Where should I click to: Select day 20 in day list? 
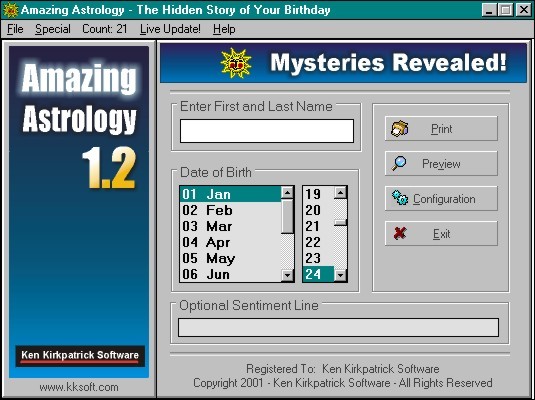pyautogui.click(x=318, y=210)
